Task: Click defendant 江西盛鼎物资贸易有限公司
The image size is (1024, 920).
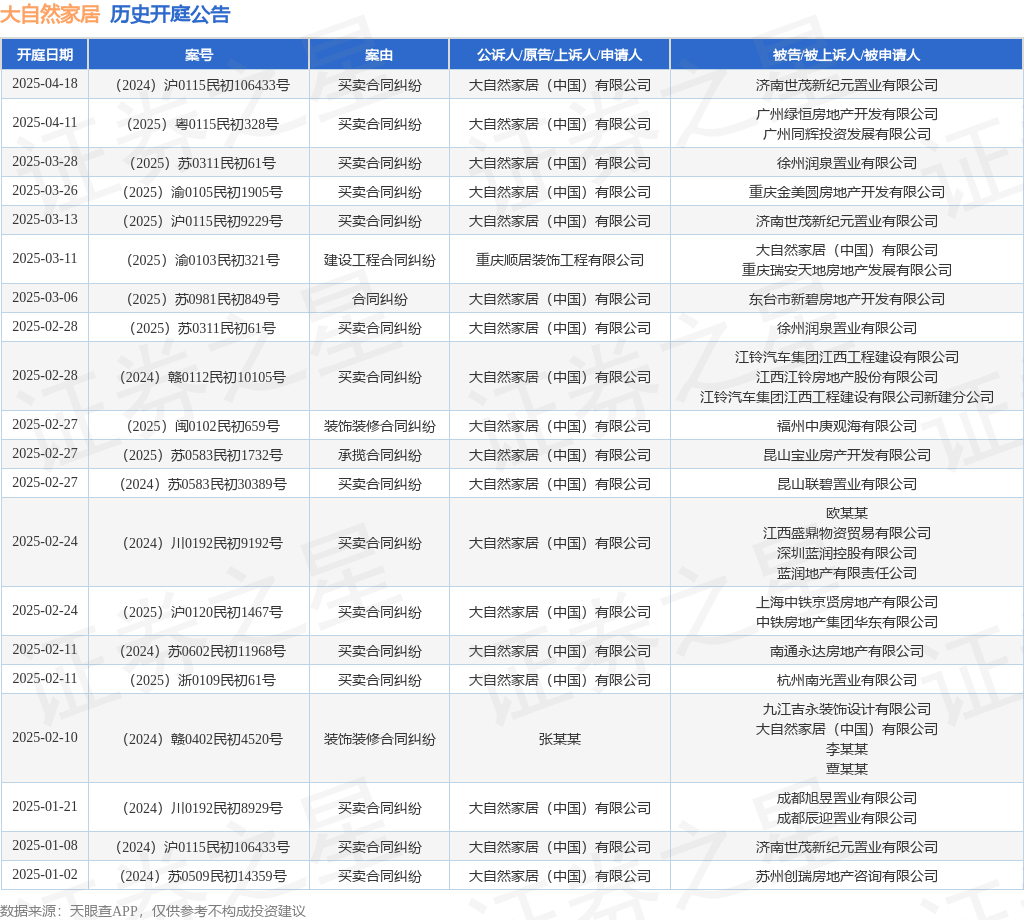Action: click(x=846, y=533)
